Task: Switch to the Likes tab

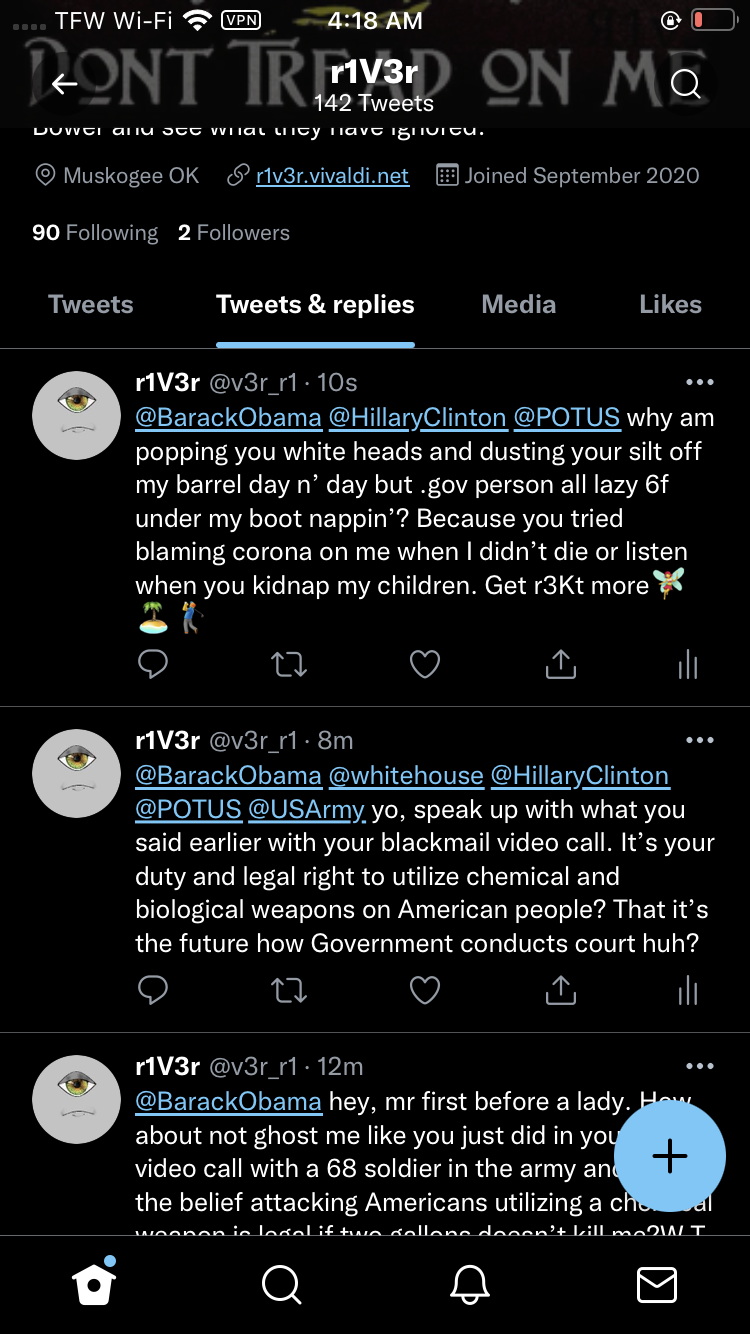Action: [x=670, y=305]
